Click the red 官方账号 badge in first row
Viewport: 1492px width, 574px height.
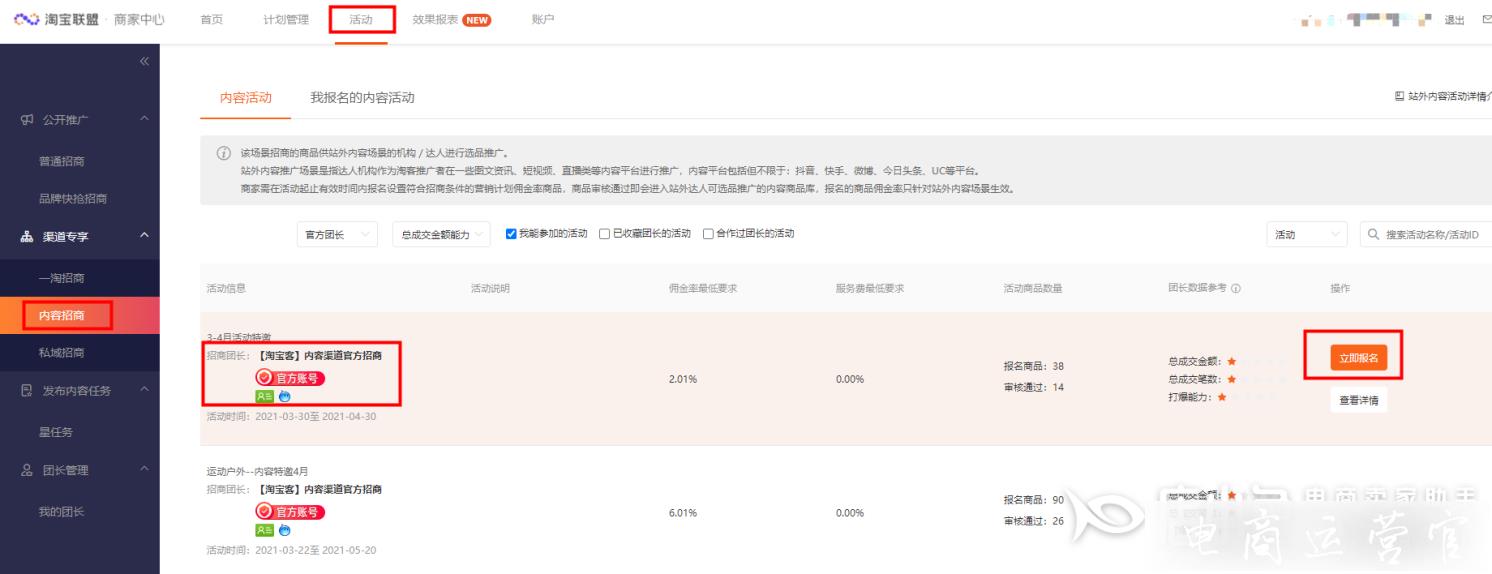click(x=290, y=378)
